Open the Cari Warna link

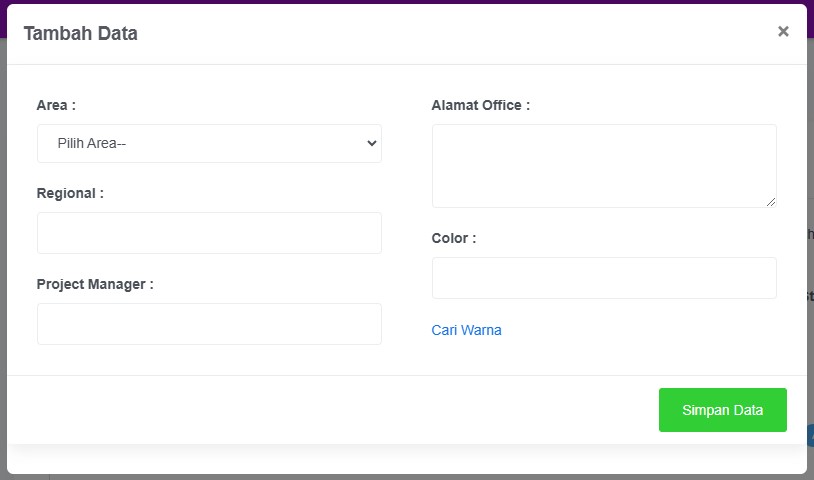pos(466,330)
